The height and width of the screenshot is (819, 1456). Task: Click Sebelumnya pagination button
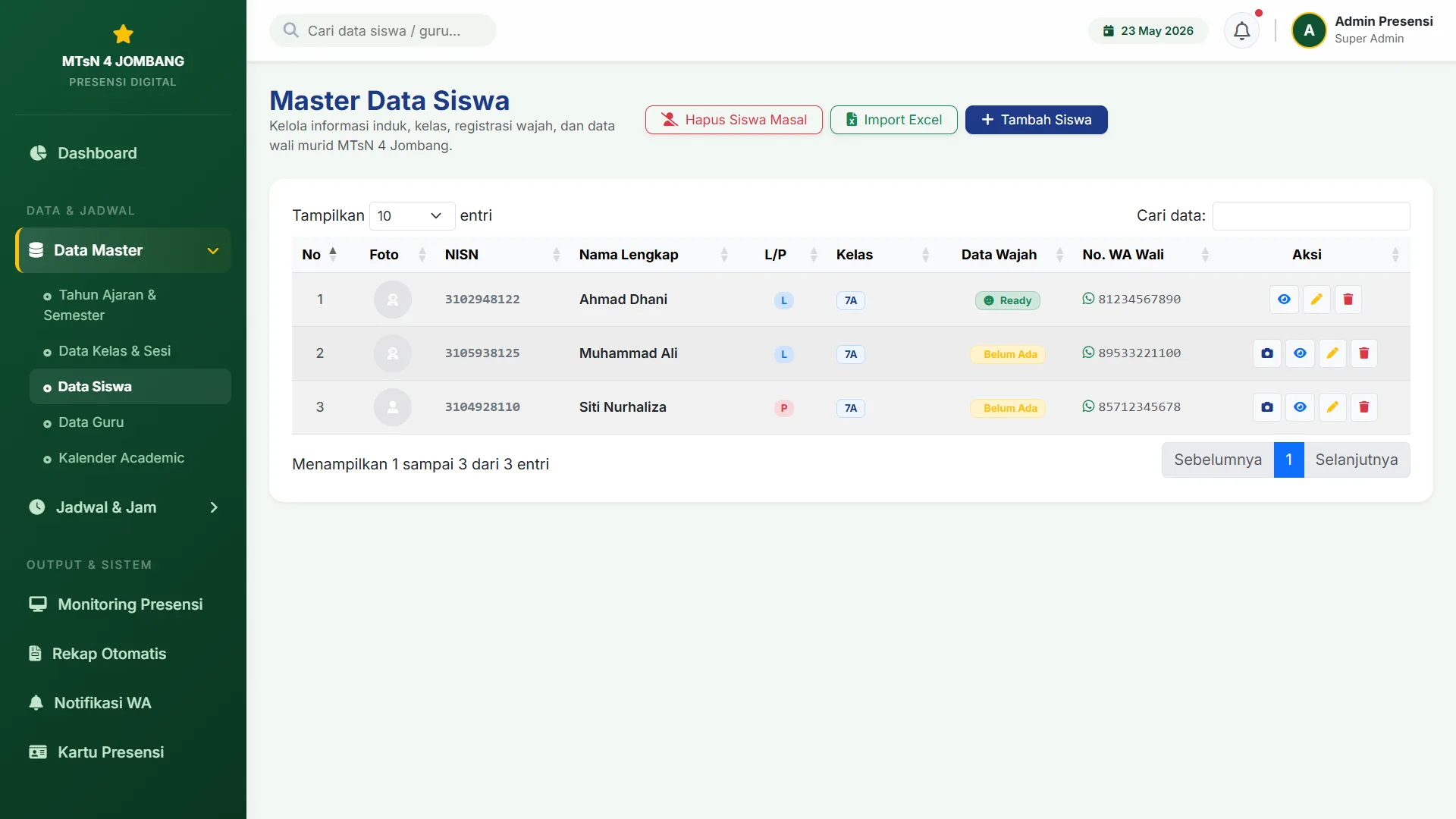pos(1218,460)
